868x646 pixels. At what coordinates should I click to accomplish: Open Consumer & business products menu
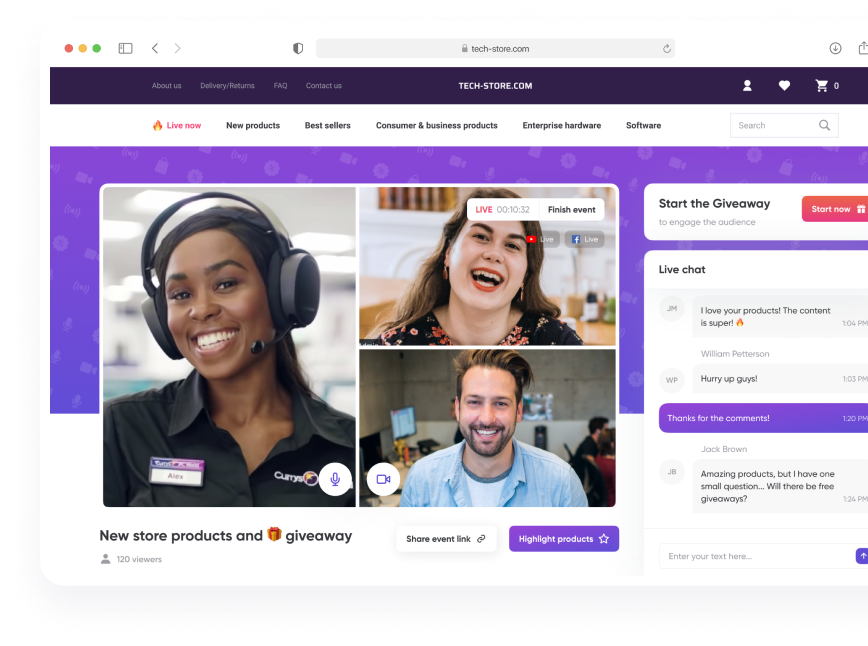[x=437, y=126]
